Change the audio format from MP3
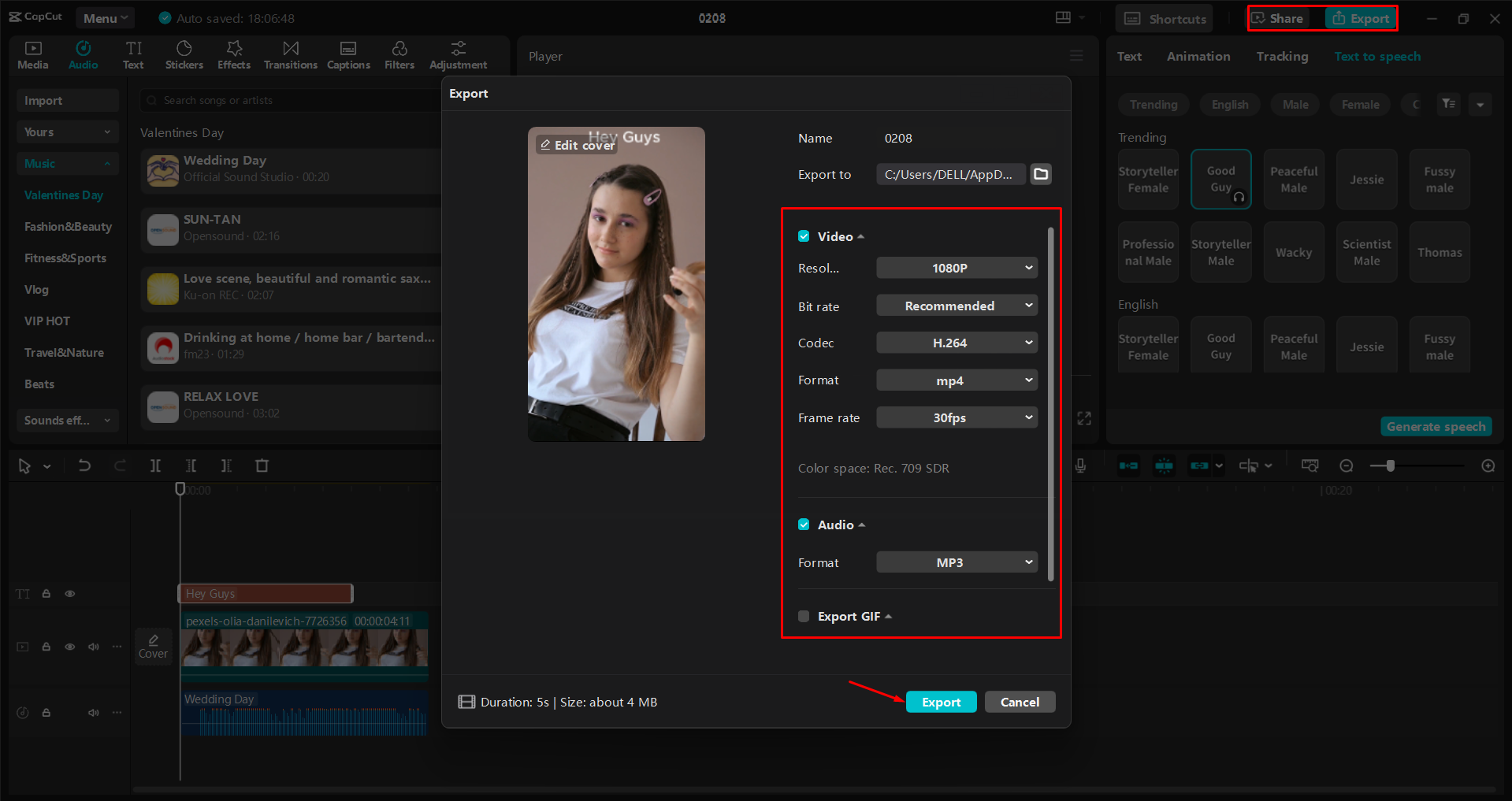Screen dimensions: 1512x801 click(956, 562)
